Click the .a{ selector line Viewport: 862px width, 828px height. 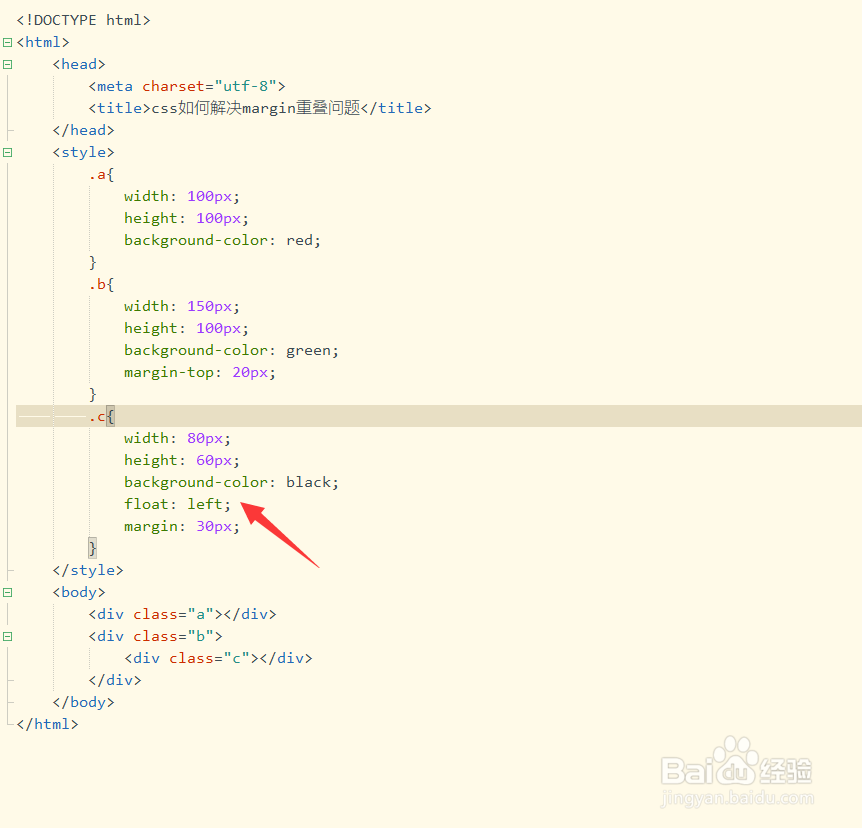pos(102,174)
